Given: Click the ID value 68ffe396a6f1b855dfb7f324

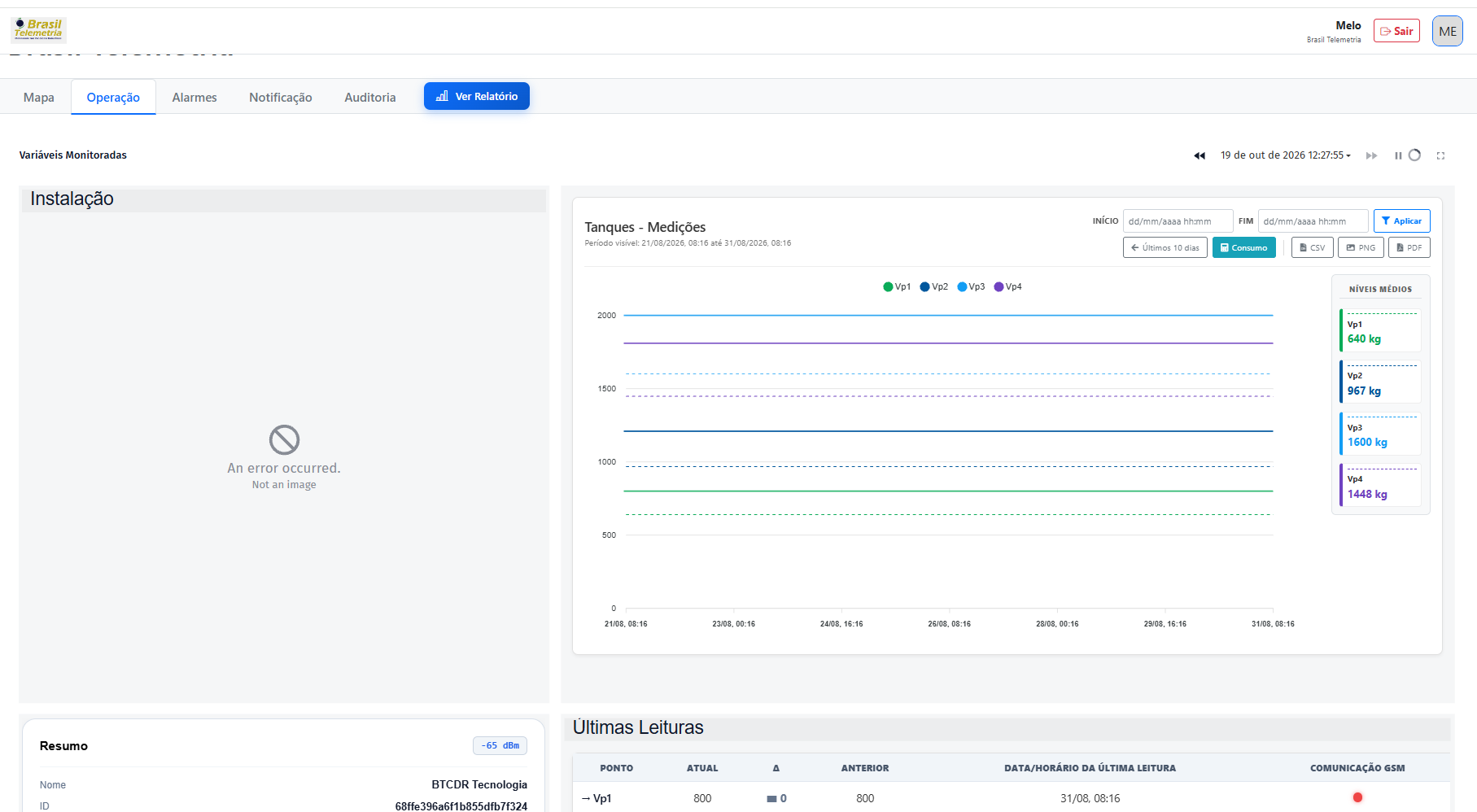Looking at the screenshot, I should (x=461, y=806).
